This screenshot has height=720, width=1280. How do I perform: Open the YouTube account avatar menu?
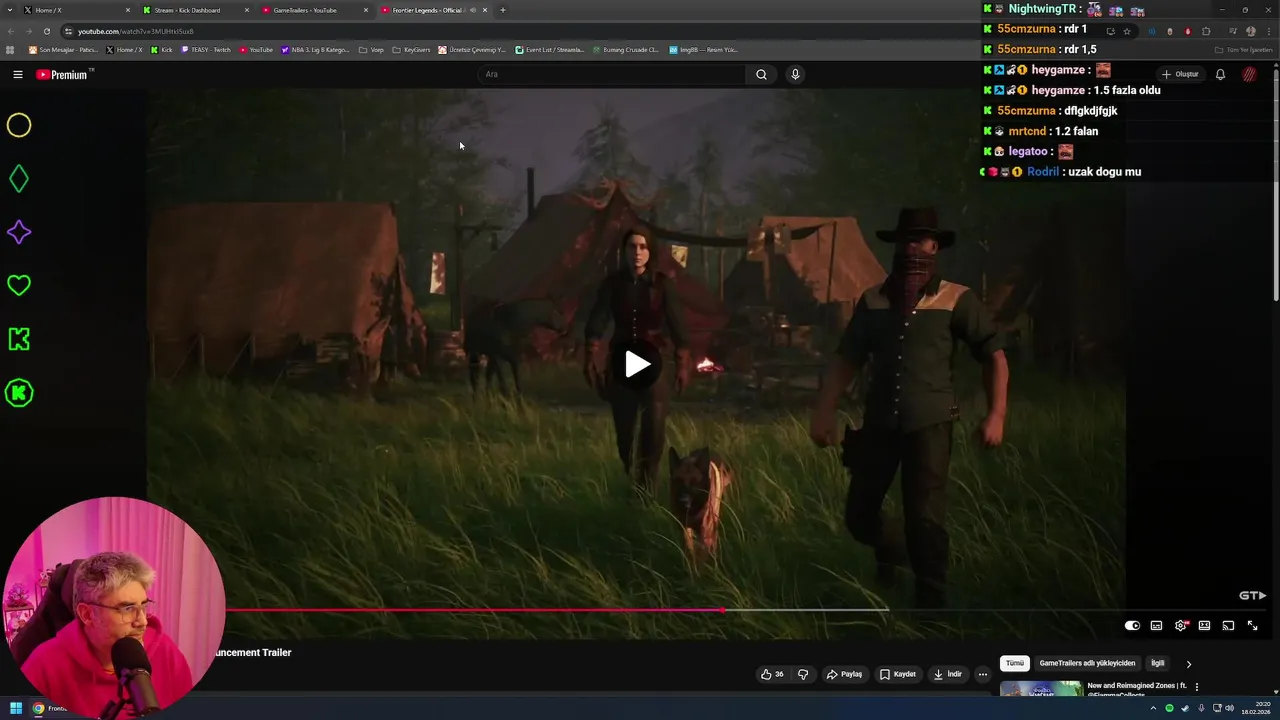pyautogui.click(x=1250, y=74)
